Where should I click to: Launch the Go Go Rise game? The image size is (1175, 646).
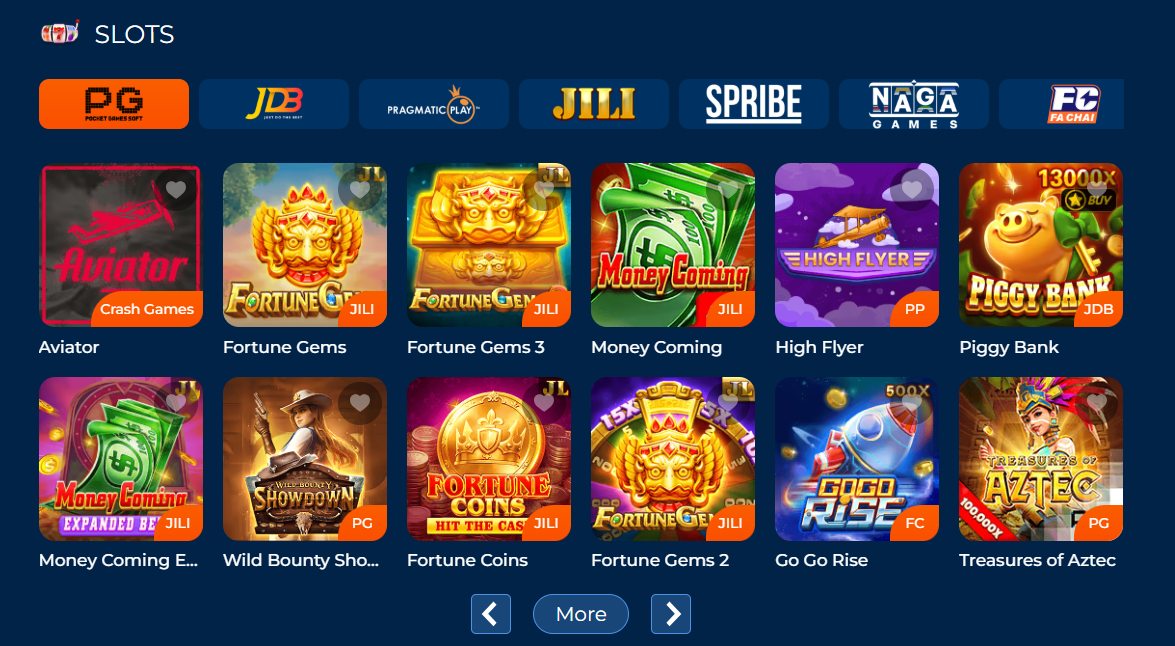click(857, 459)
